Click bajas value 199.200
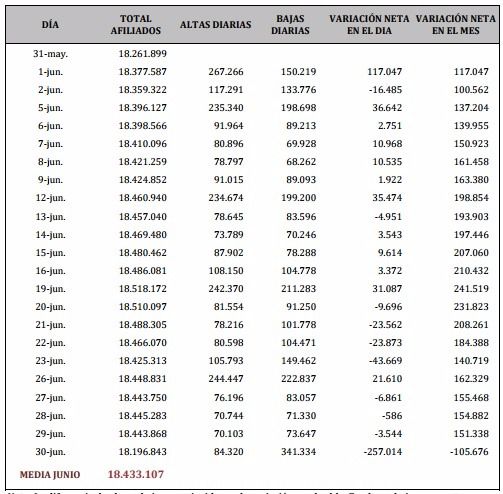 pos(299,198)
